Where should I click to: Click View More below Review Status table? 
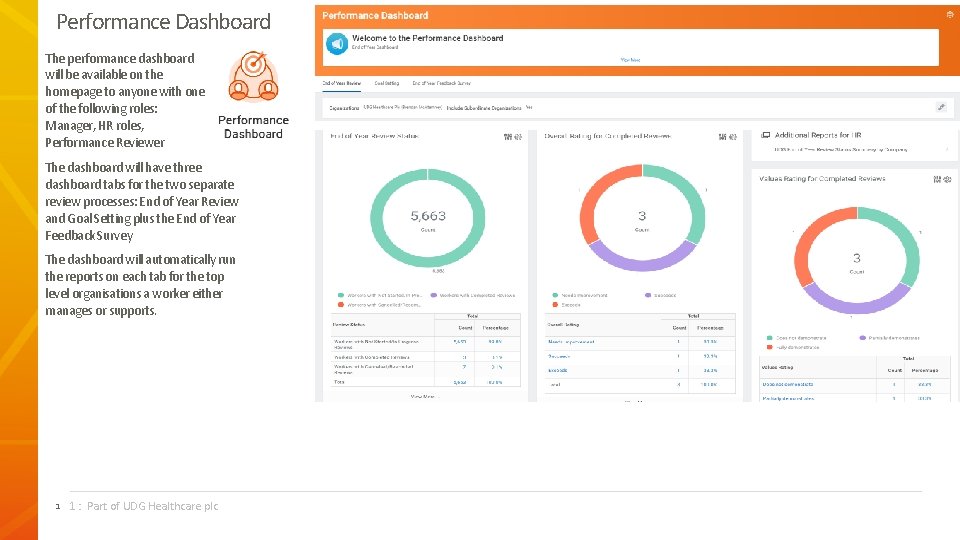click(422, 397)
